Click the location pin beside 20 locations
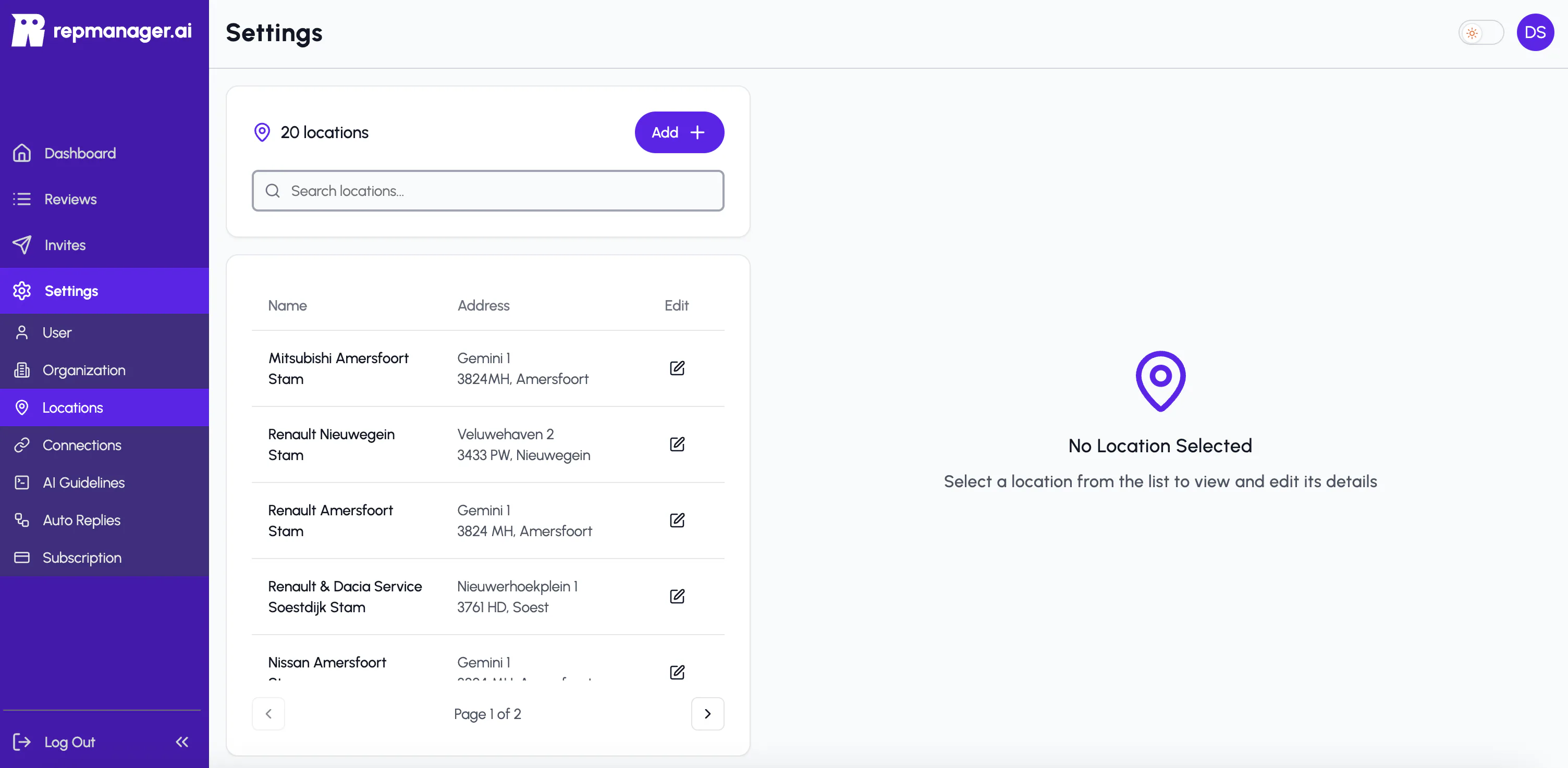The image size is (1568, 768). click(262, 132)
